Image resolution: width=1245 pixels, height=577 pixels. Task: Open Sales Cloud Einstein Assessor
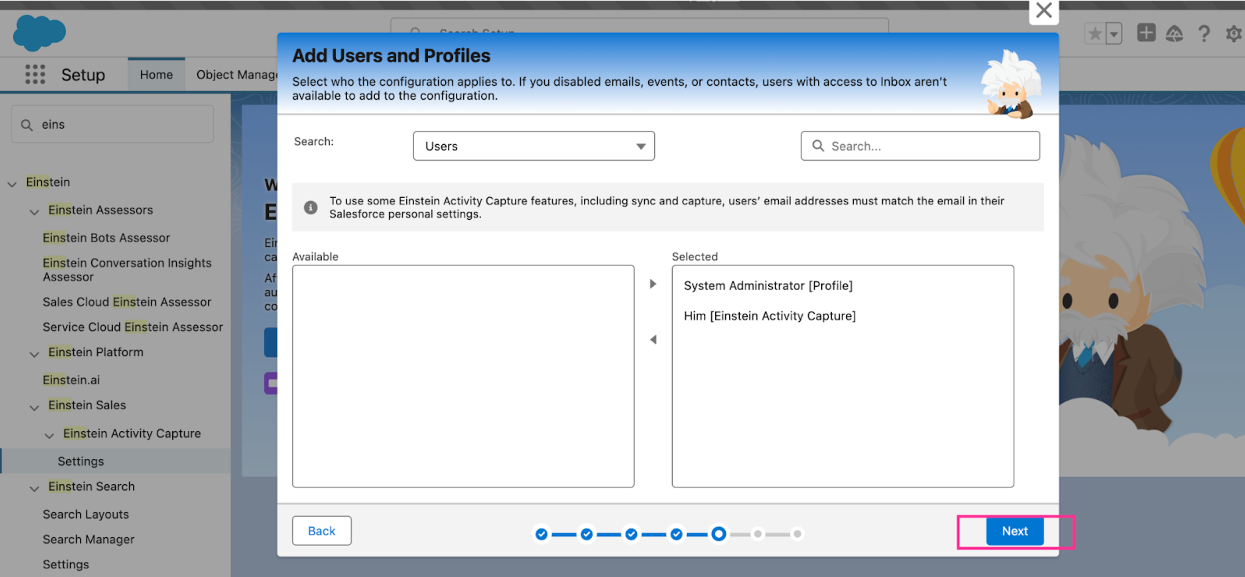(x=127, y=302)
